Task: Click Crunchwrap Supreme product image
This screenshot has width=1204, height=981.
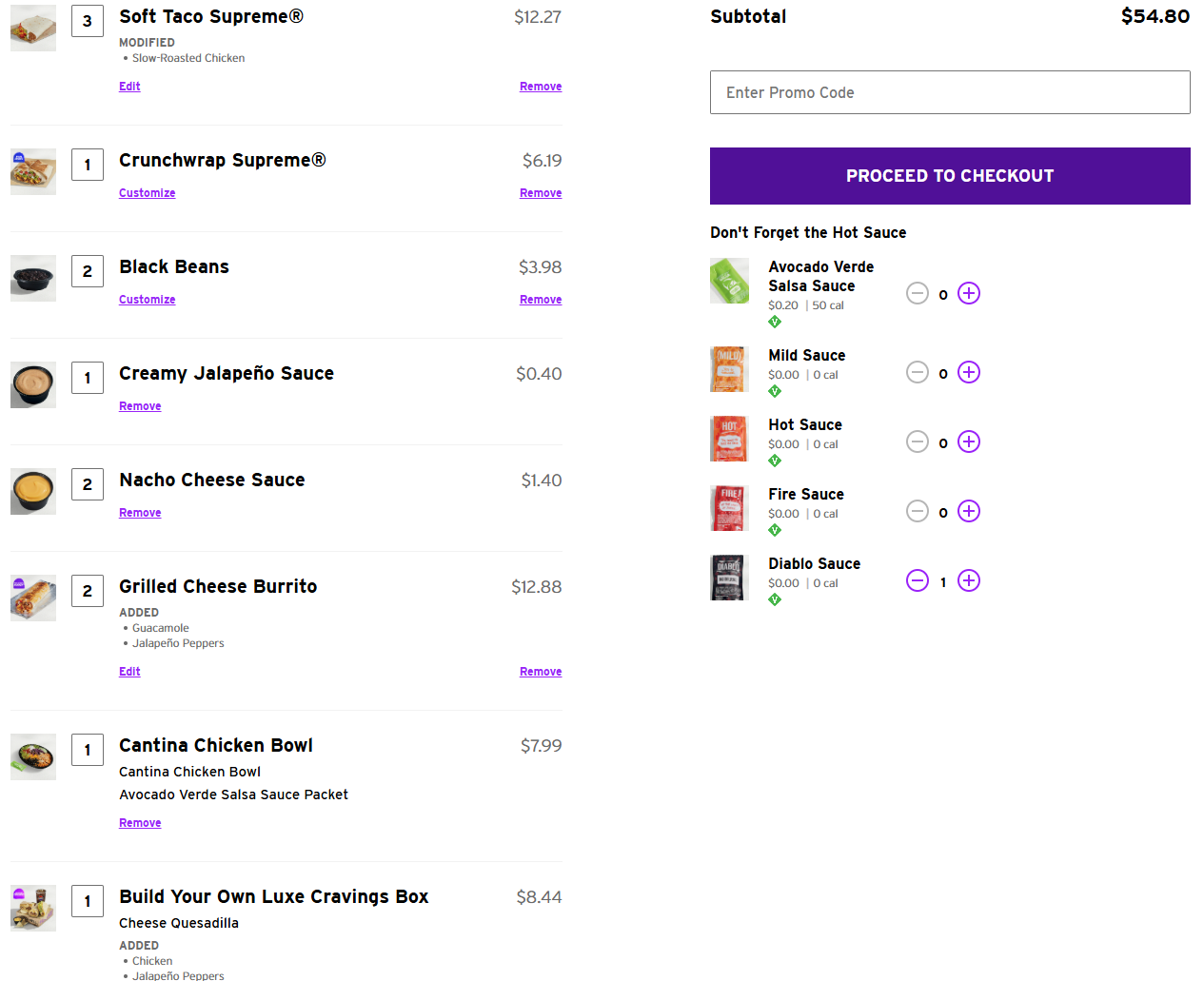Action: pyautogui.click(x=33, y=171)
